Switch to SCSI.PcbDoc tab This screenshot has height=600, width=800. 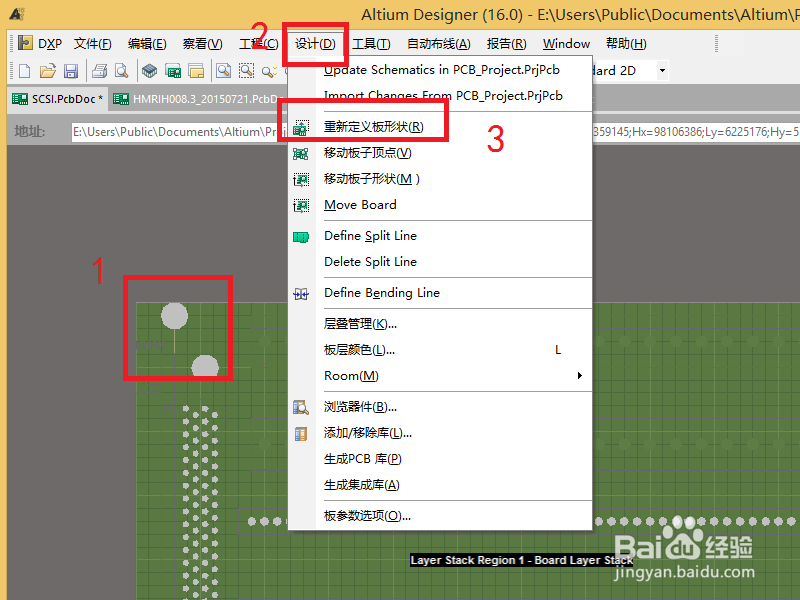pos(57,99)
